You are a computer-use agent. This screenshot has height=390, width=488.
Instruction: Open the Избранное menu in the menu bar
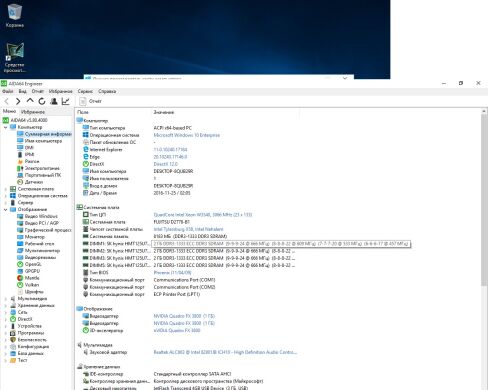click(x=60, y=91)
